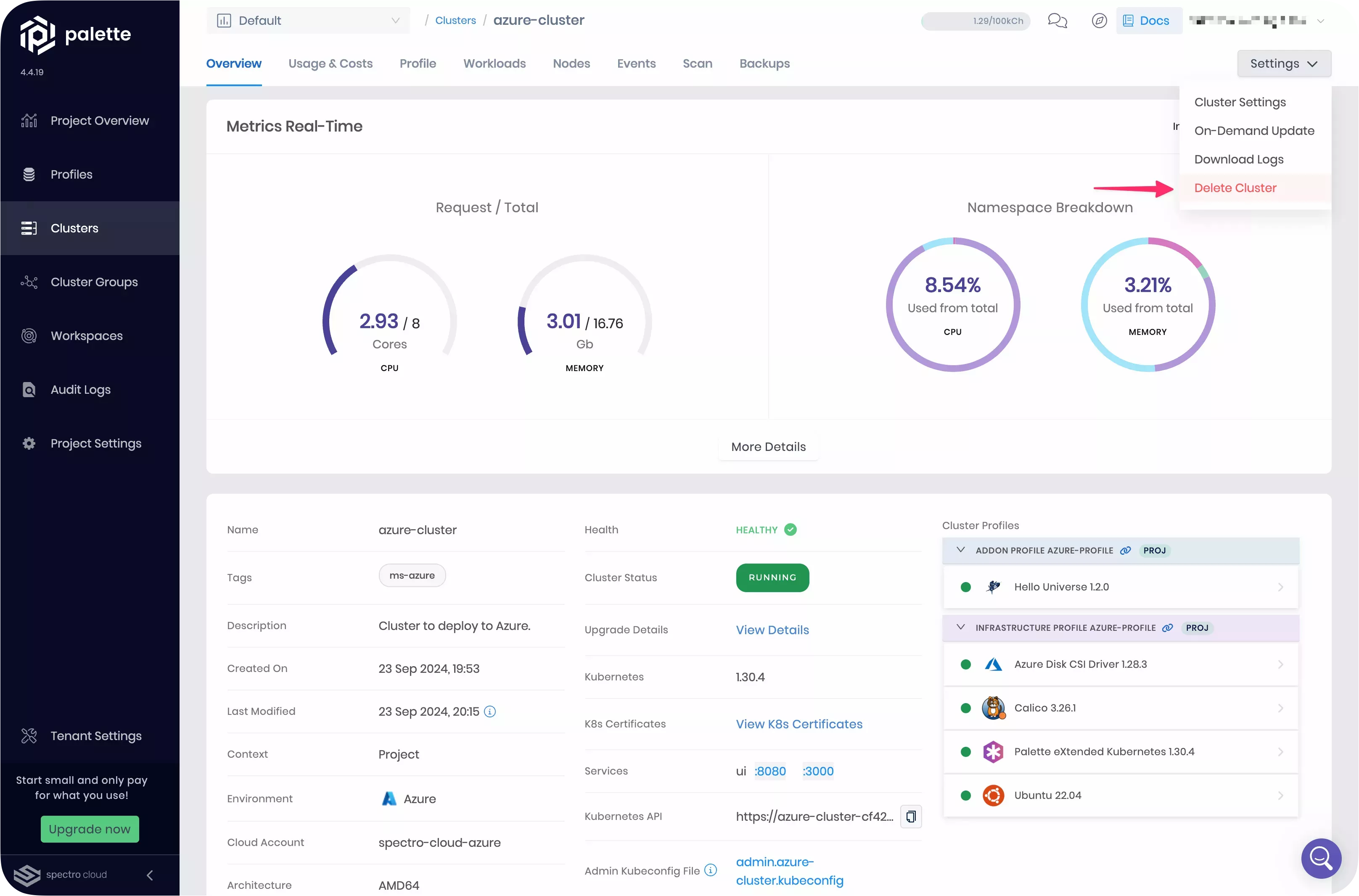This screenshot has height=896, width=1359.
Task: Open the search help bubble icon
Action: coord(1321,858)
